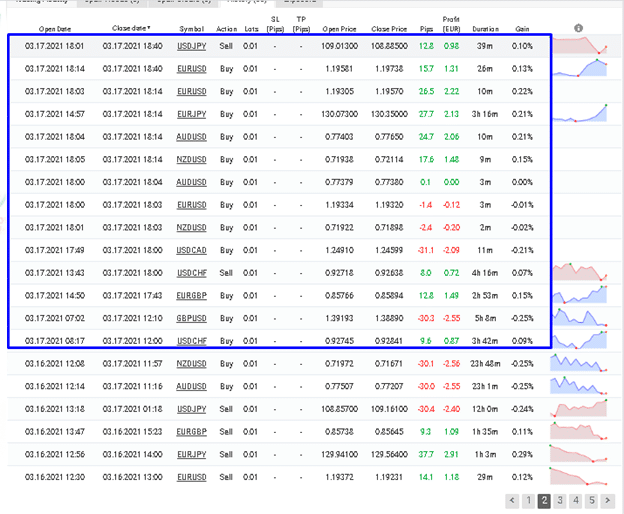
Task: View sparkline chart for EURJPY 1h 3m trade
Action: pos(579,454)
